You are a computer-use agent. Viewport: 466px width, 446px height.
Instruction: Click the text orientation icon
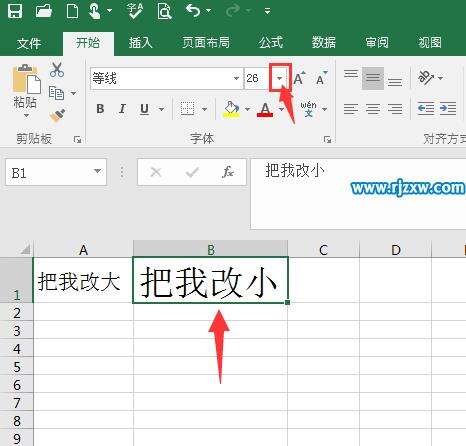pyautogui.click(x=426, y=77)
